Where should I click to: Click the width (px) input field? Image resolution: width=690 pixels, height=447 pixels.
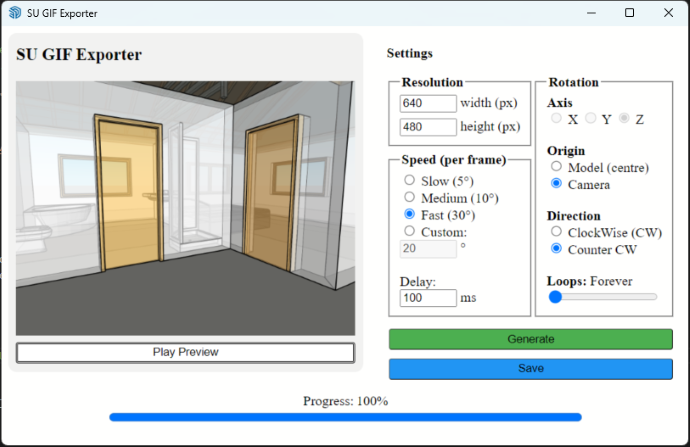pyautogui.click(x=428, y=103)
